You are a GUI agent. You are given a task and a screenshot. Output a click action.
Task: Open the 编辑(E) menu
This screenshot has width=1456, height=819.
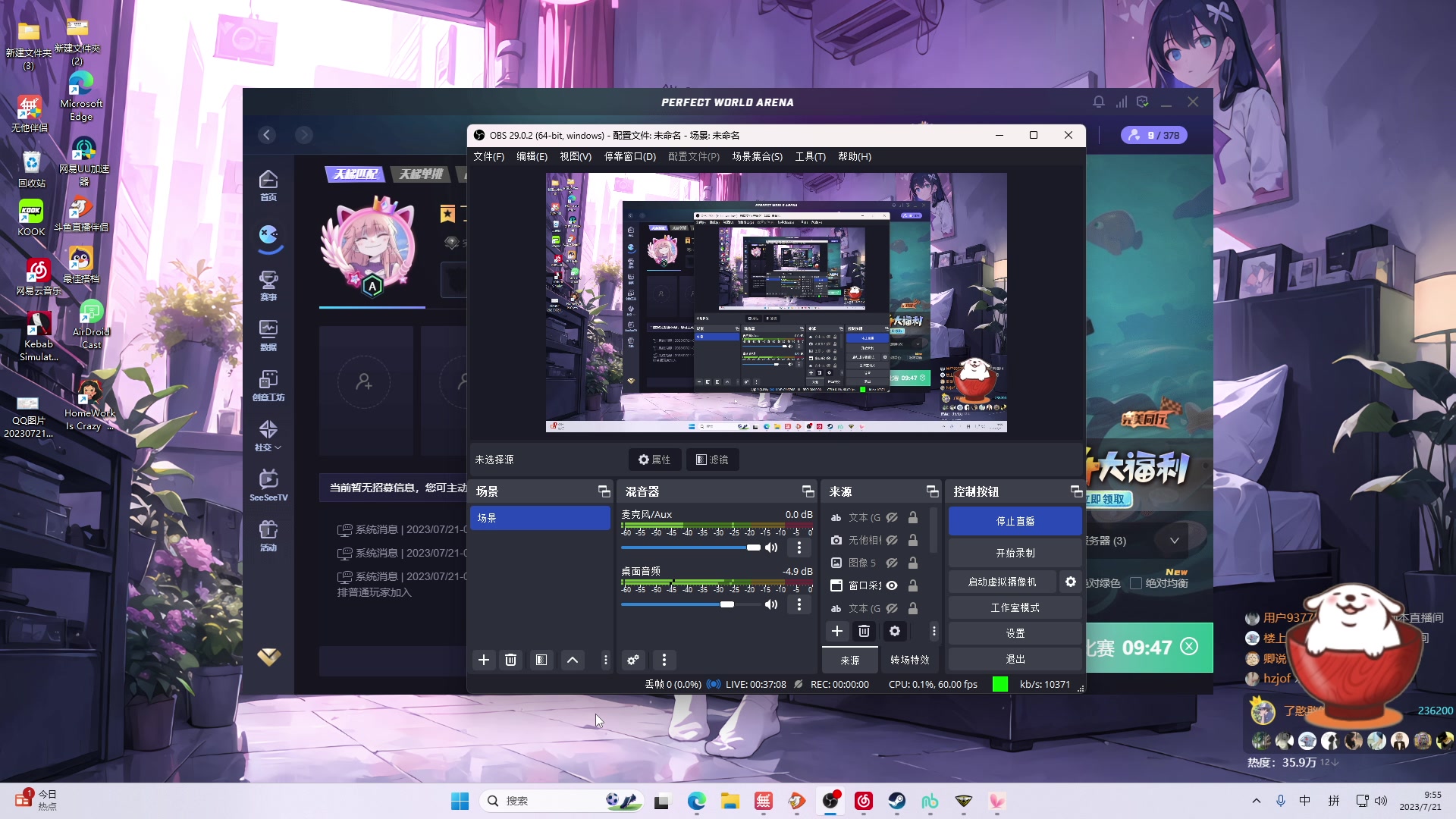pyautogui.click(x=532, y=156)
